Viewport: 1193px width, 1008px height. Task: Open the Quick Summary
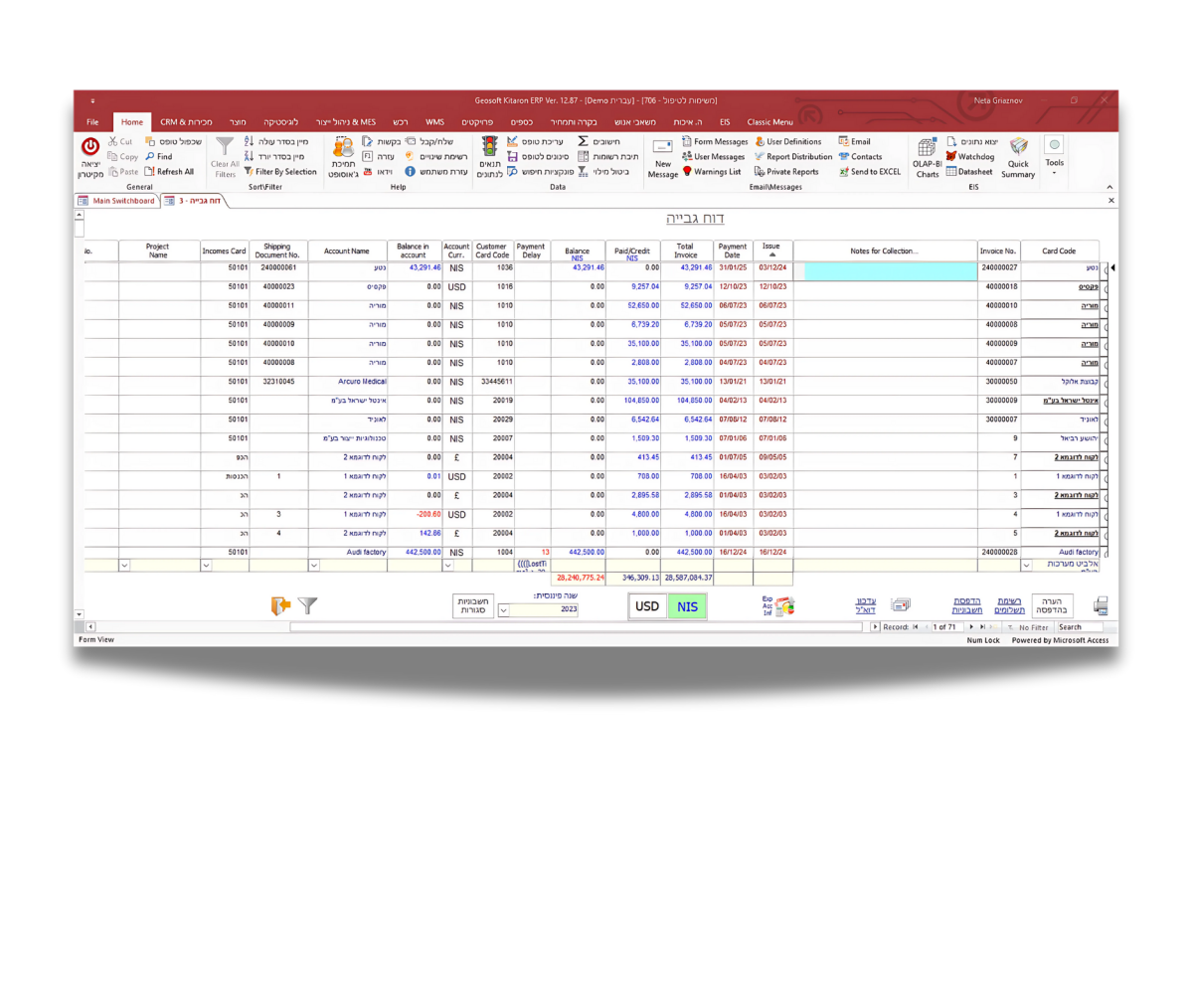click(1018, 157)
